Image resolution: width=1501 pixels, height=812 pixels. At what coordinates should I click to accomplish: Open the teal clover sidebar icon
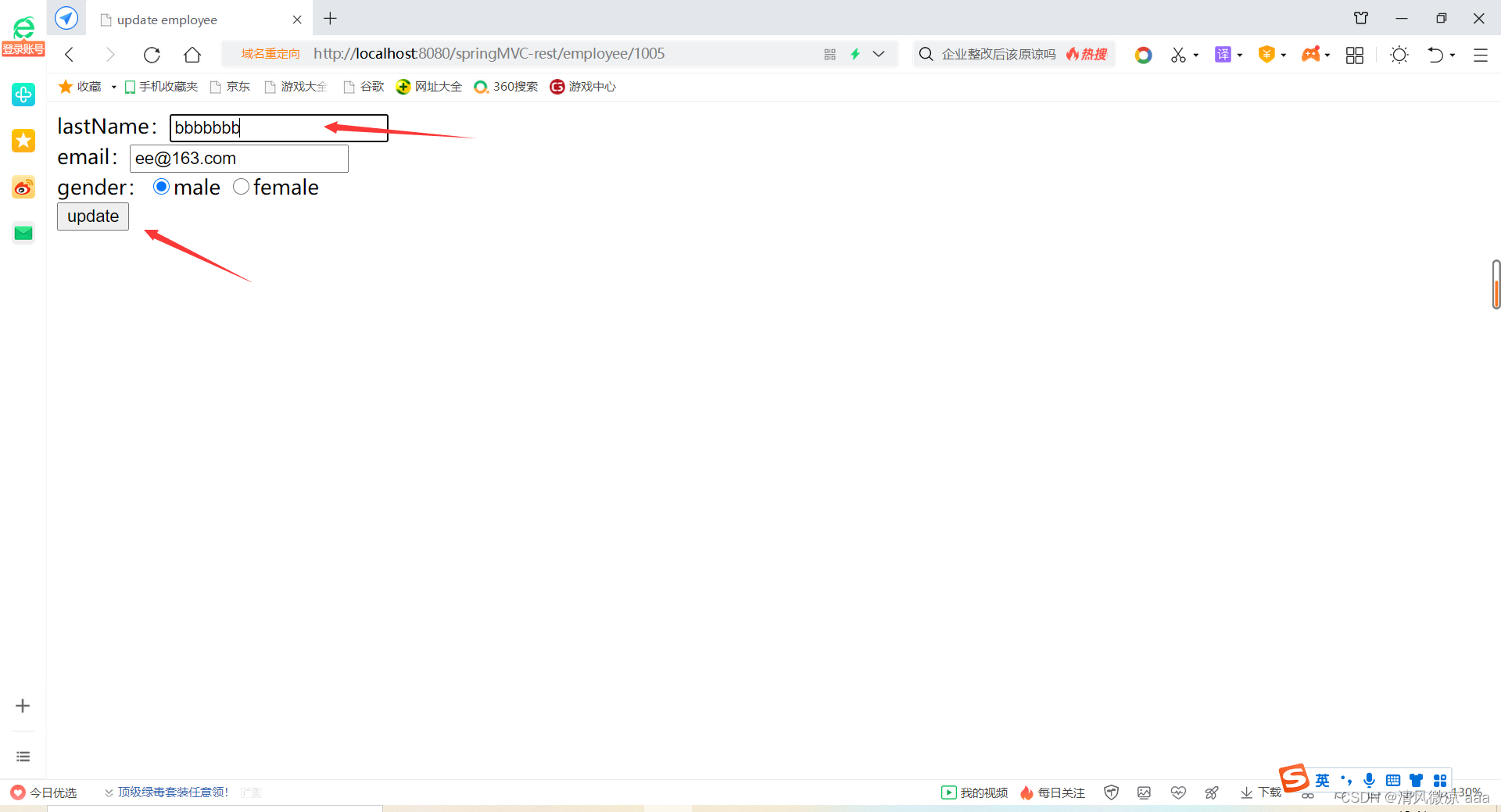pos(23,95)
